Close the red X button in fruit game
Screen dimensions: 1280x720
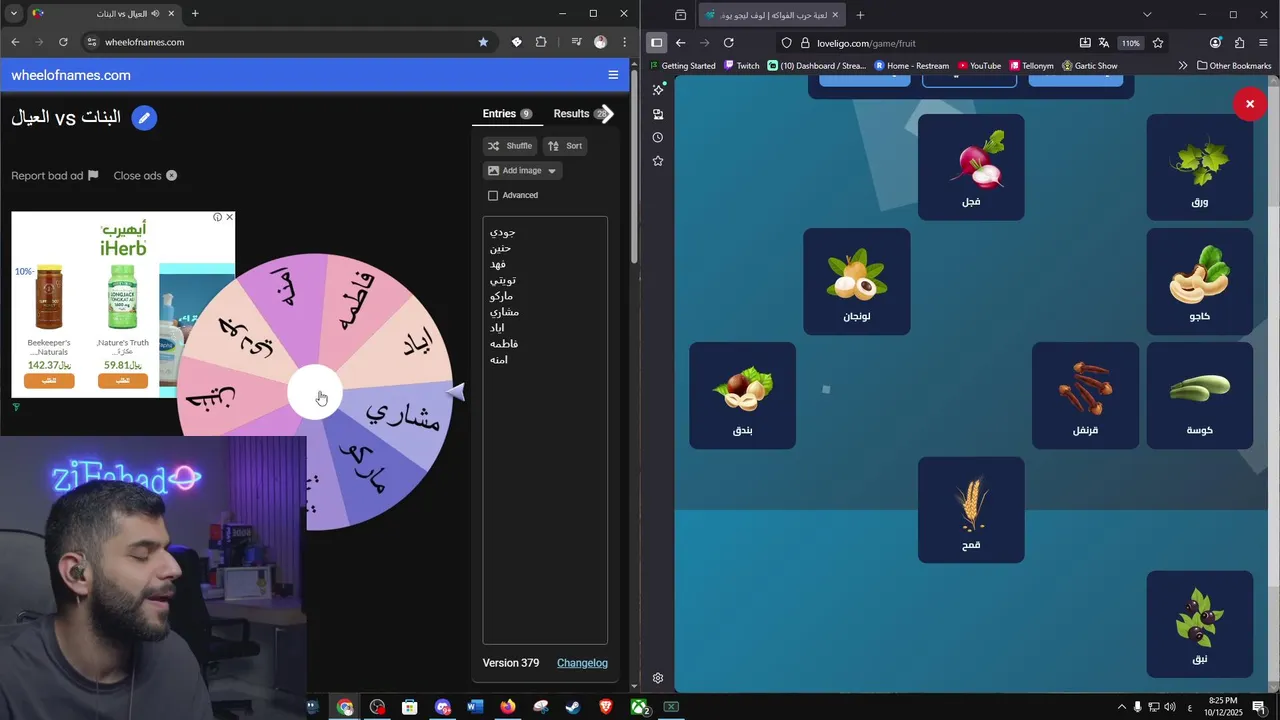coord(1250,104)
